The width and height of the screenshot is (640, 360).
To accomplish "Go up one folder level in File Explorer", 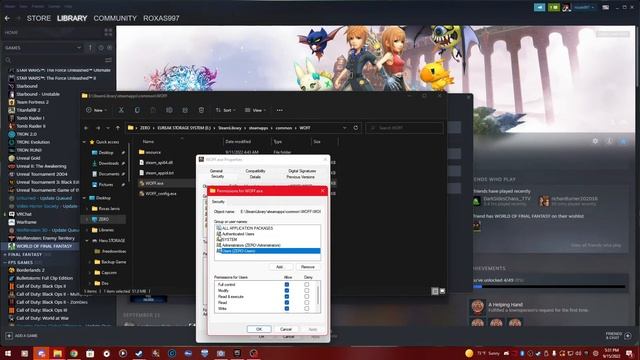I will coord(118,128).
